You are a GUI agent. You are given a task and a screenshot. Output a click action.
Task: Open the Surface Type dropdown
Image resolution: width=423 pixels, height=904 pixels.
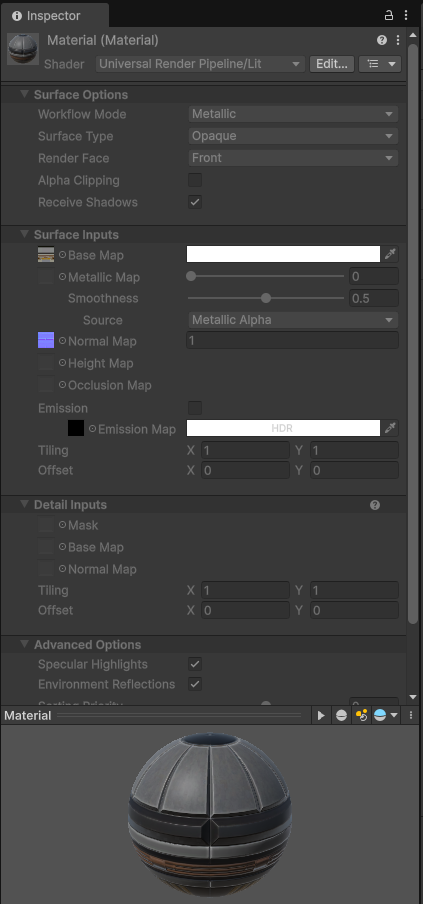(x=293, y=136)
